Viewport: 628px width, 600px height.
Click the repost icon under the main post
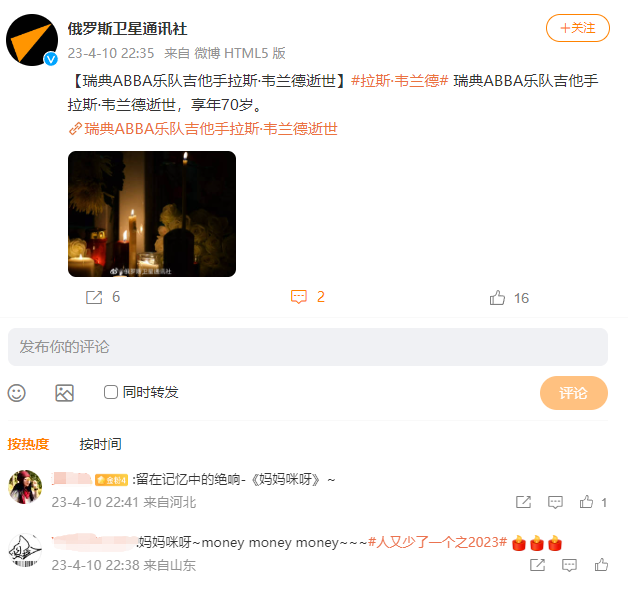(94, 297)
